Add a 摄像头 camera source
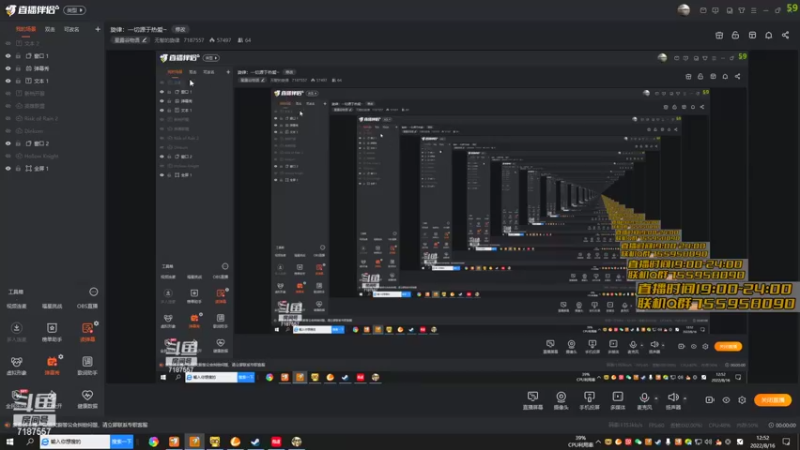 pyautogui.click(x=561, y=400)
